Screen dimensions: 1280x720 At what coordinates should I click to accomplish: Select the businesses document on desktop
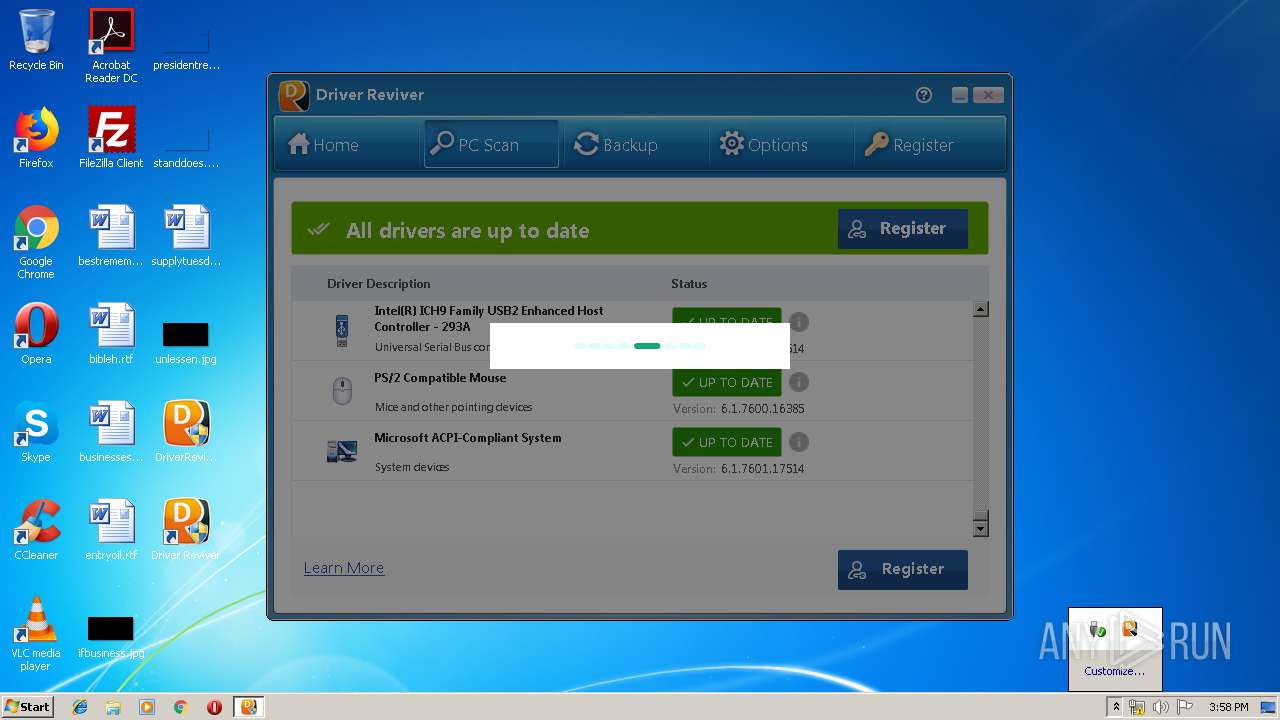coord(111,432)
